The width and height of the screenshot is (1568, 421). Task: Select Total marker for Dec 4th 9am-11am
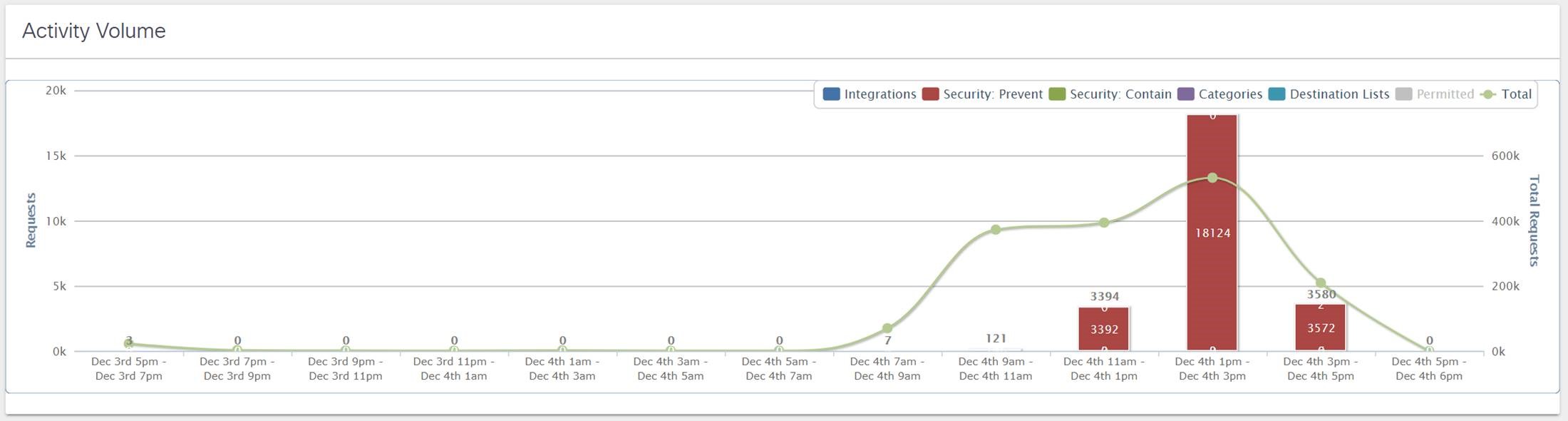pyautogui.click(x=996, y=230)
